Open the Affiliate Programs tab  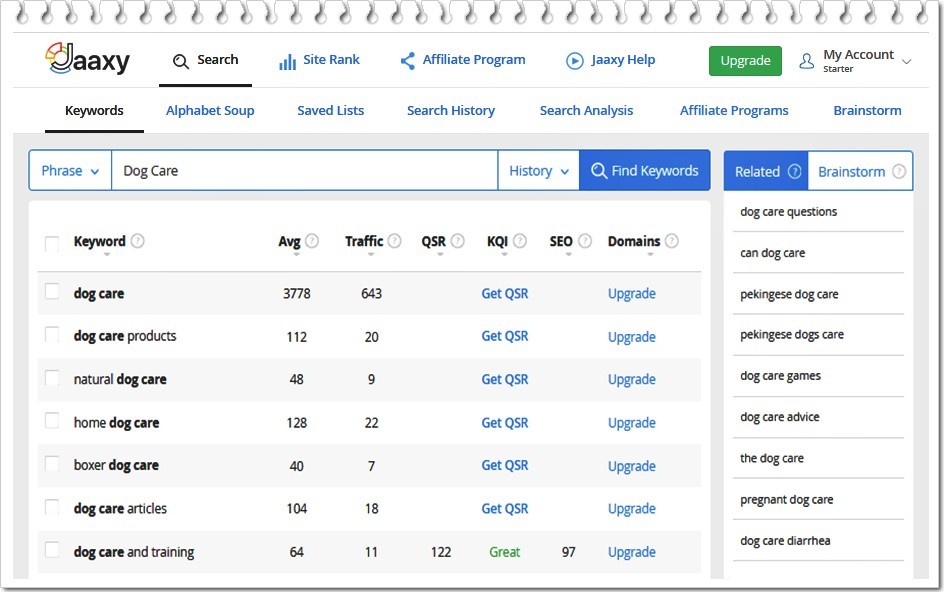click(734, 111)
